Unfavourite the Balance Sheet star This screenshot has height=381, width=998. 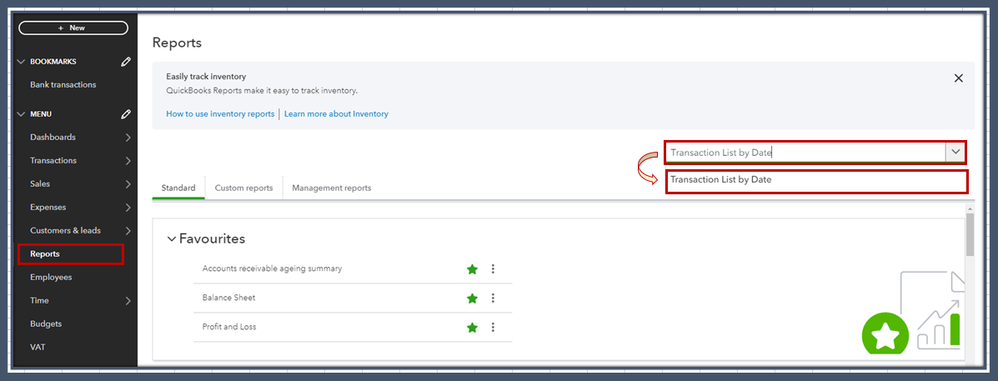pyautogui.click(x=472, y=298)
